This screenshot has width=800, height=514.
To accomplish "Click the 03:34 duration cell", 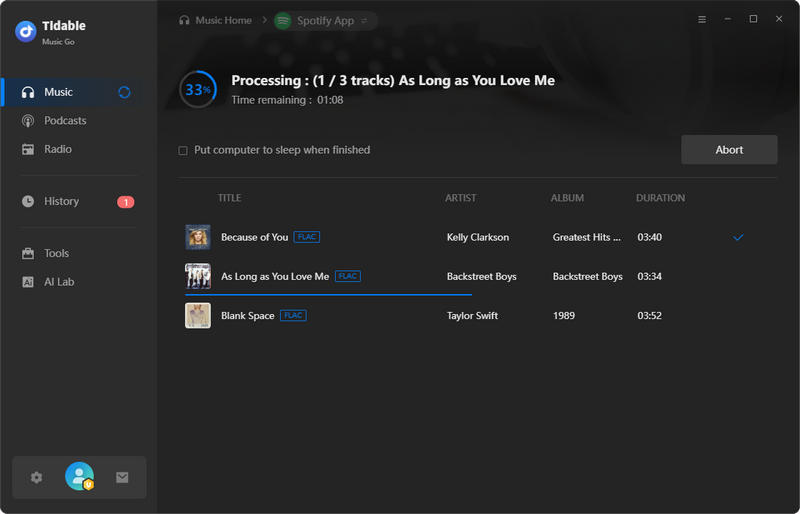I will coord(649,277).
